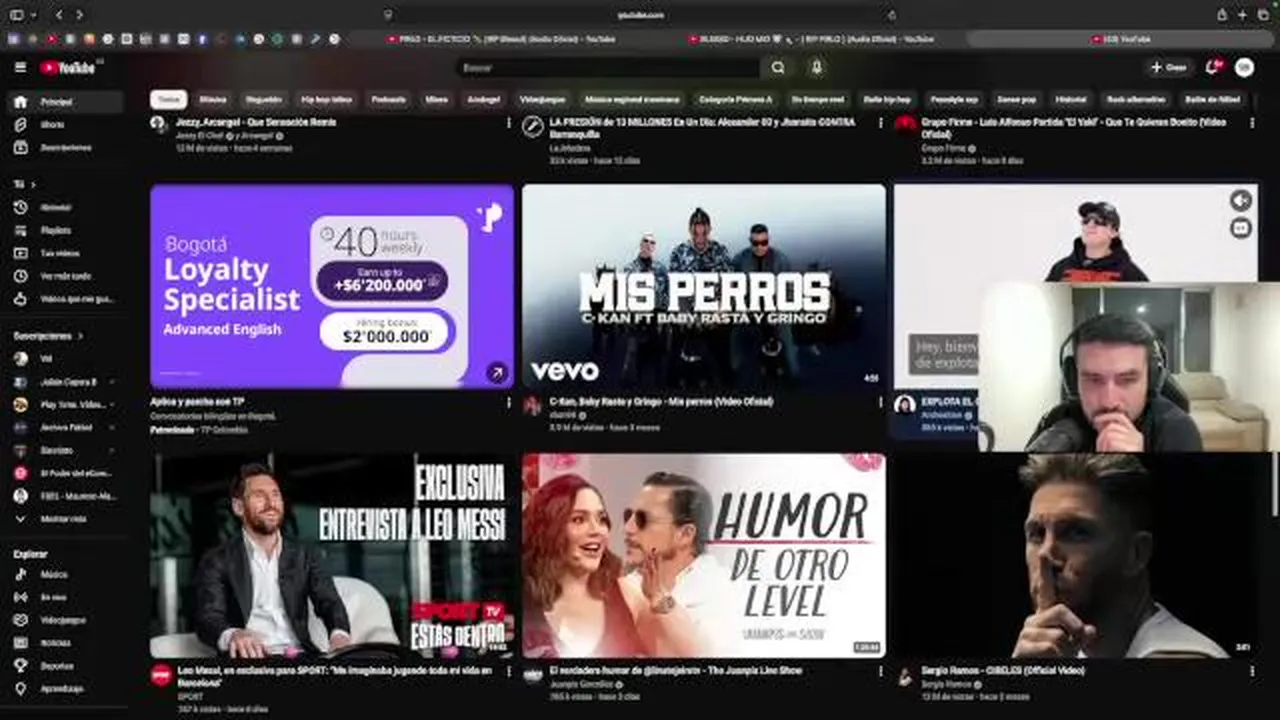Open El Poder del eCommerce channel
Screen dimensions: 1280x720
pyautogui.click(x=63, y=473)
